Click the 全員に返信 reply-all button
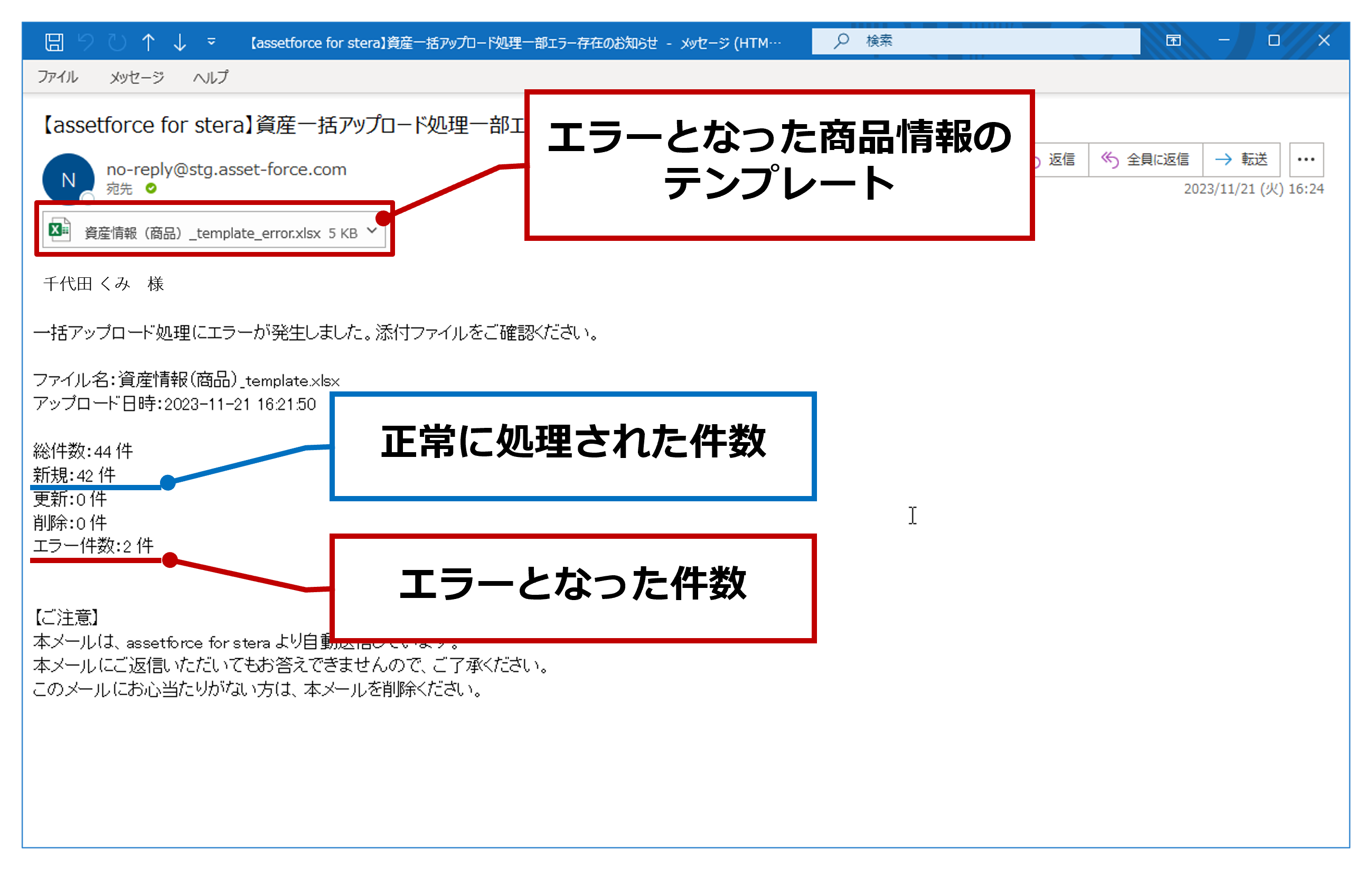 1145,160
